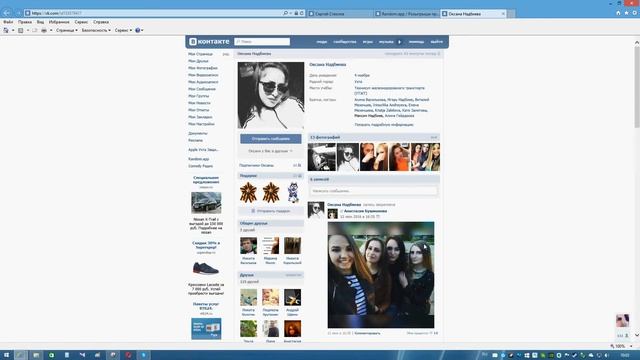Open the red Opera icon on taskbar
The height and width of the screenshot is (360, 640).
point(128,355)
